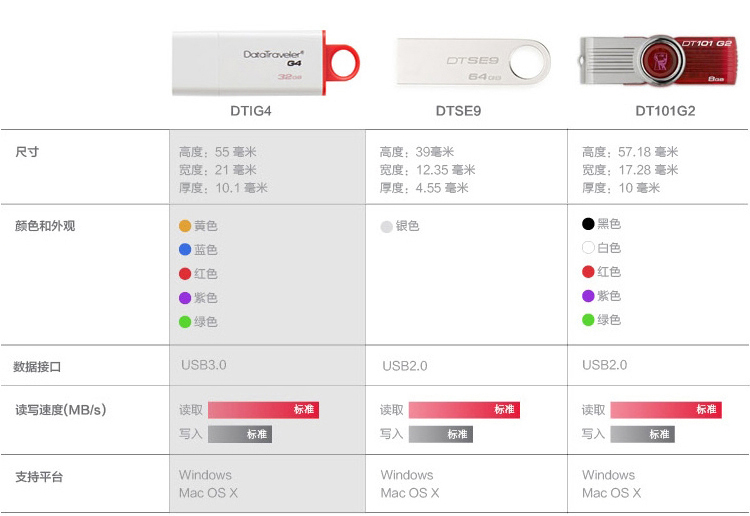
Task: Click the USB3.0 interface text
Action: coord(204,365)
